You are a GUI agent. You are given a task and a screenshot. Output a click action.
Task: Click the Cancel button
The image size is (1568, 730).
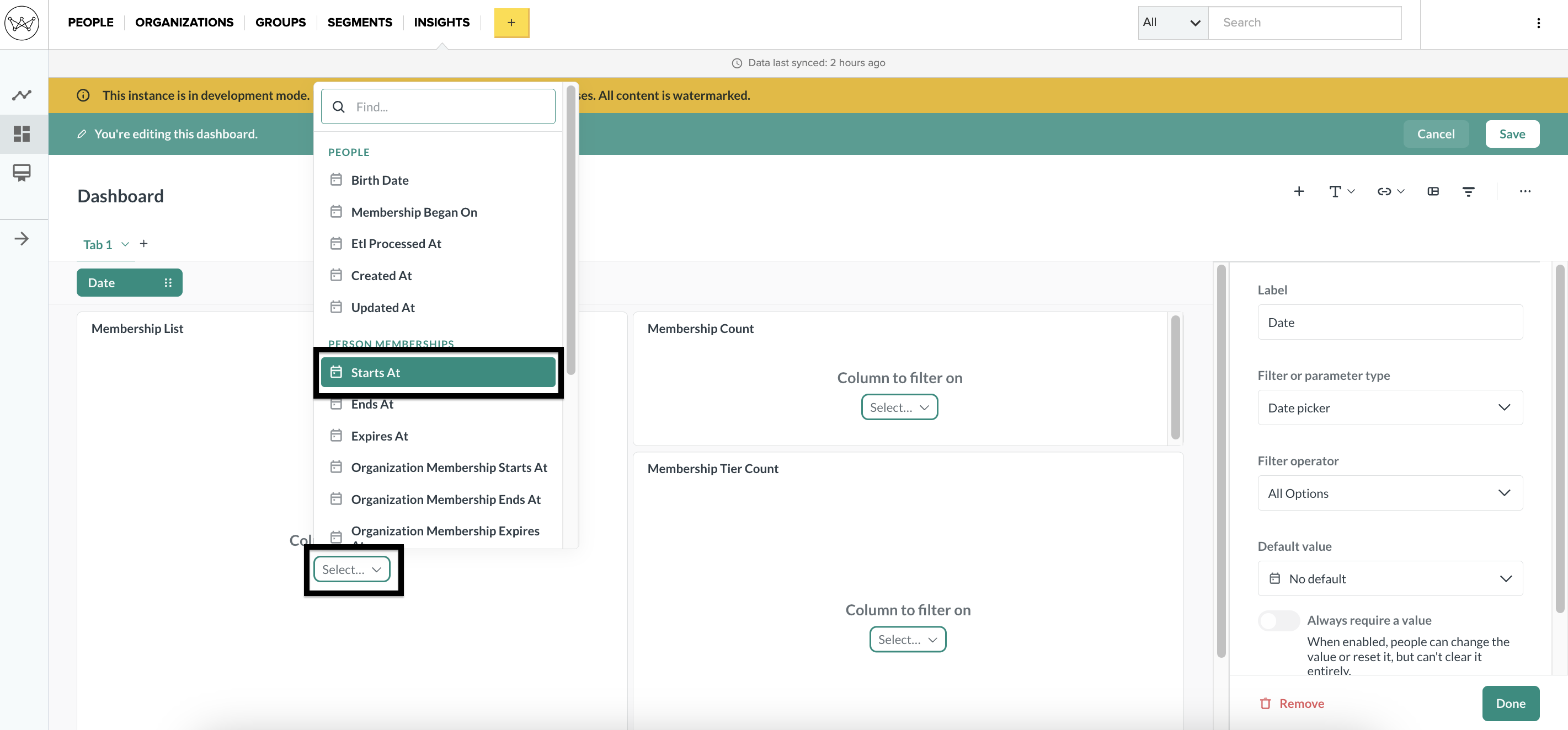(x=1435, y=134)
